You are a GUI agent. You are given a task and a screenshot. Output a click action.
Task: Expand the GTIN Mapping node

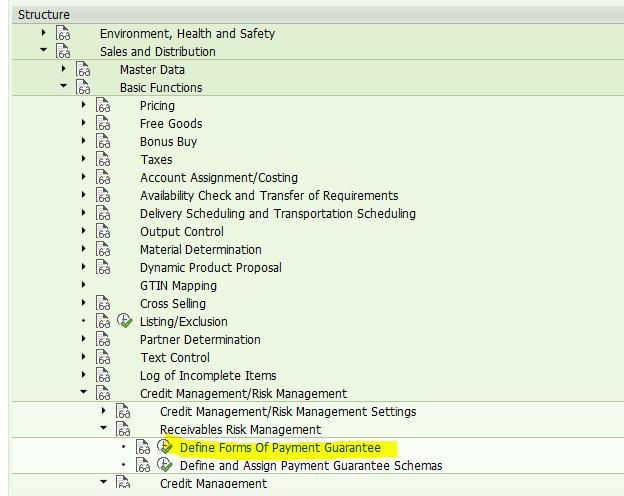(83, 284)
